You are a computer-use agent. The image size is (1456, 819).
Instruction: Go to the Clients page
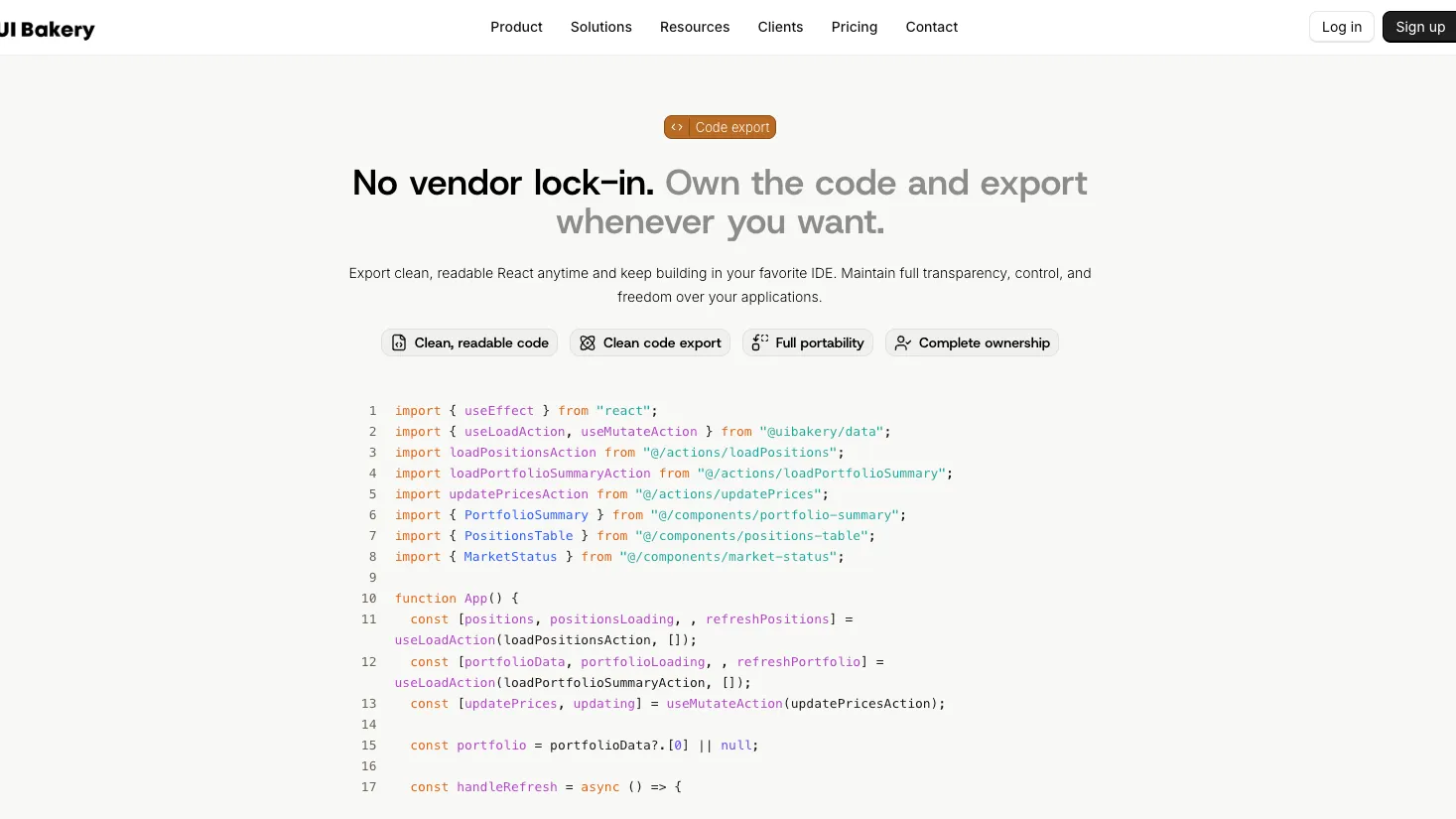(780, 27)
